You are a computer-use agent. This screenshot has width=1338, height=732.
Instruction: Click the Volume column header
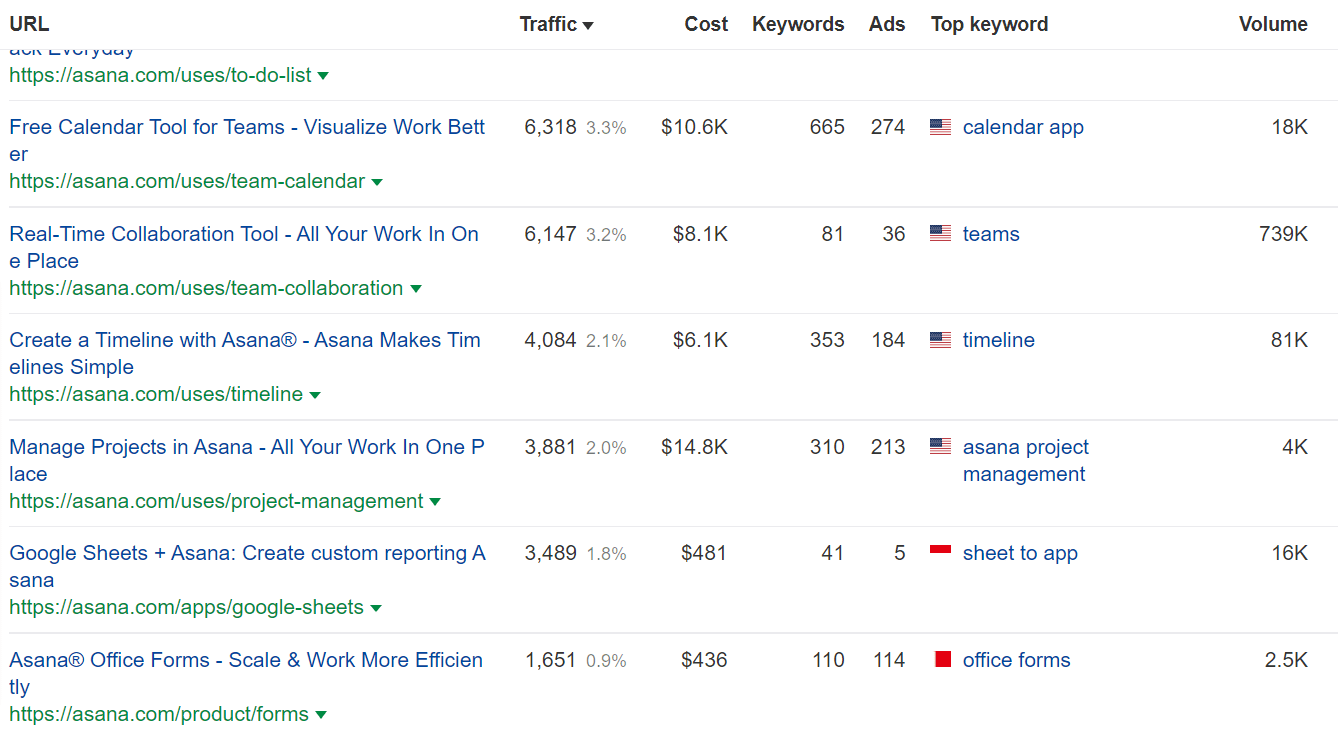click(x=1272, y=25)
